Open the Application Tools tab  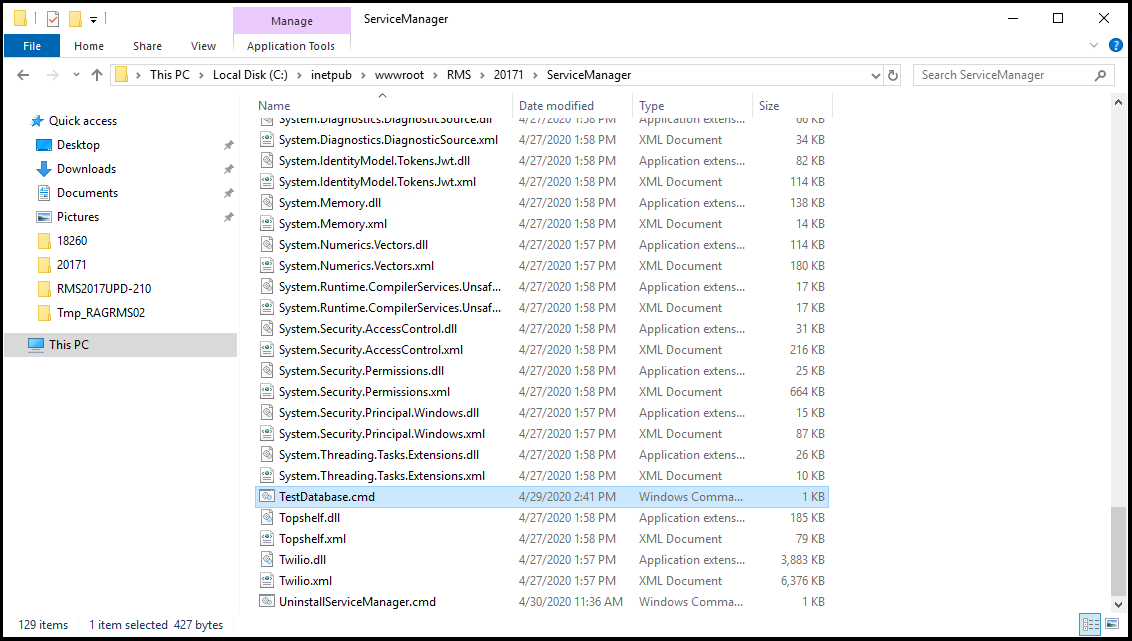click(291, 45)
